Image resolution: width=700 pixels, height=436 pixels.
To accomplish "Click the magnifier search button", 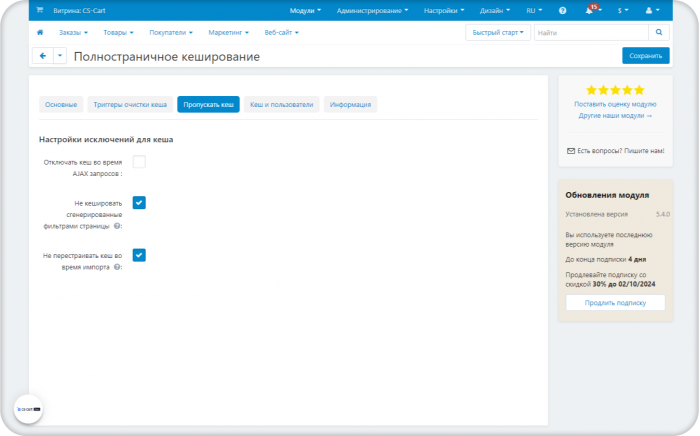I will coord(659,32).
